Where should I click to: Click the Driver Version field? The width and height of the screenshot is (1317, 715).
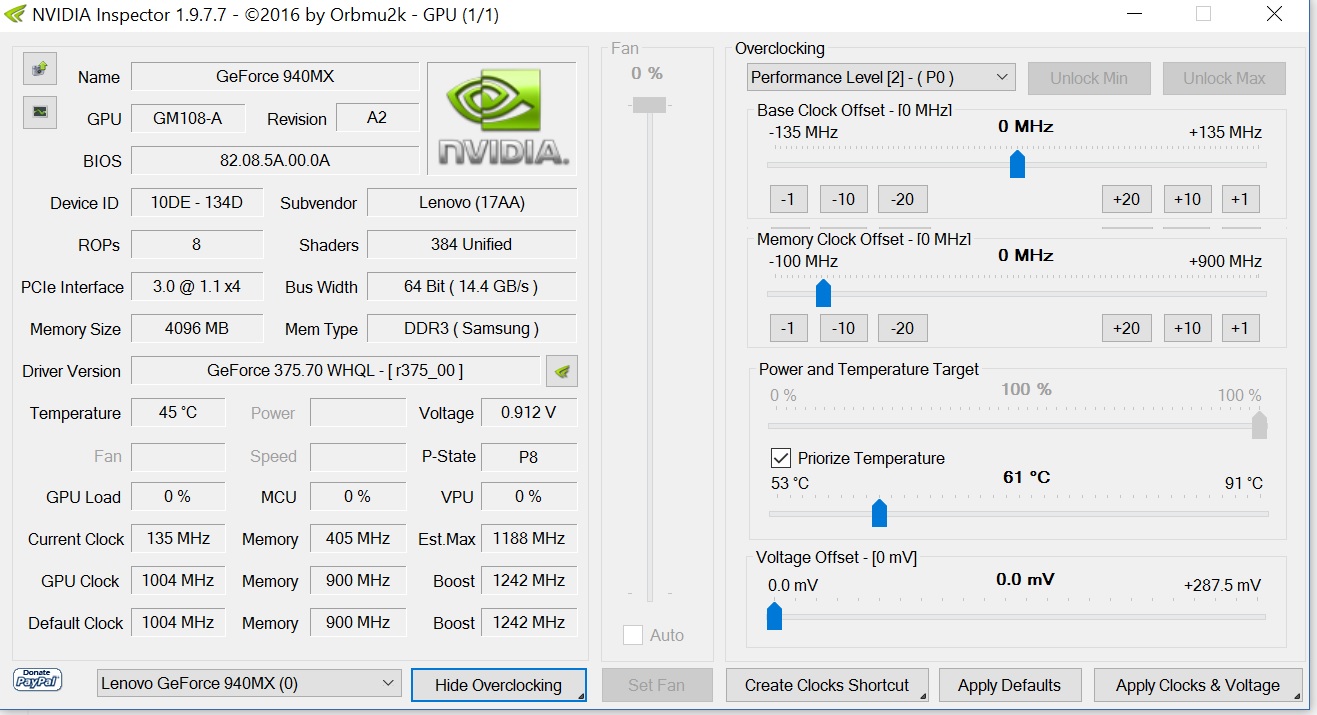point(335,370)
